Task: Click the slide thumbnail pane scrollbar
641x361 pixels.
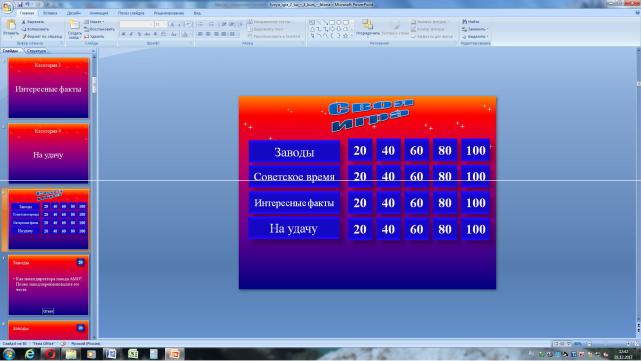Action: pos(94,85)
